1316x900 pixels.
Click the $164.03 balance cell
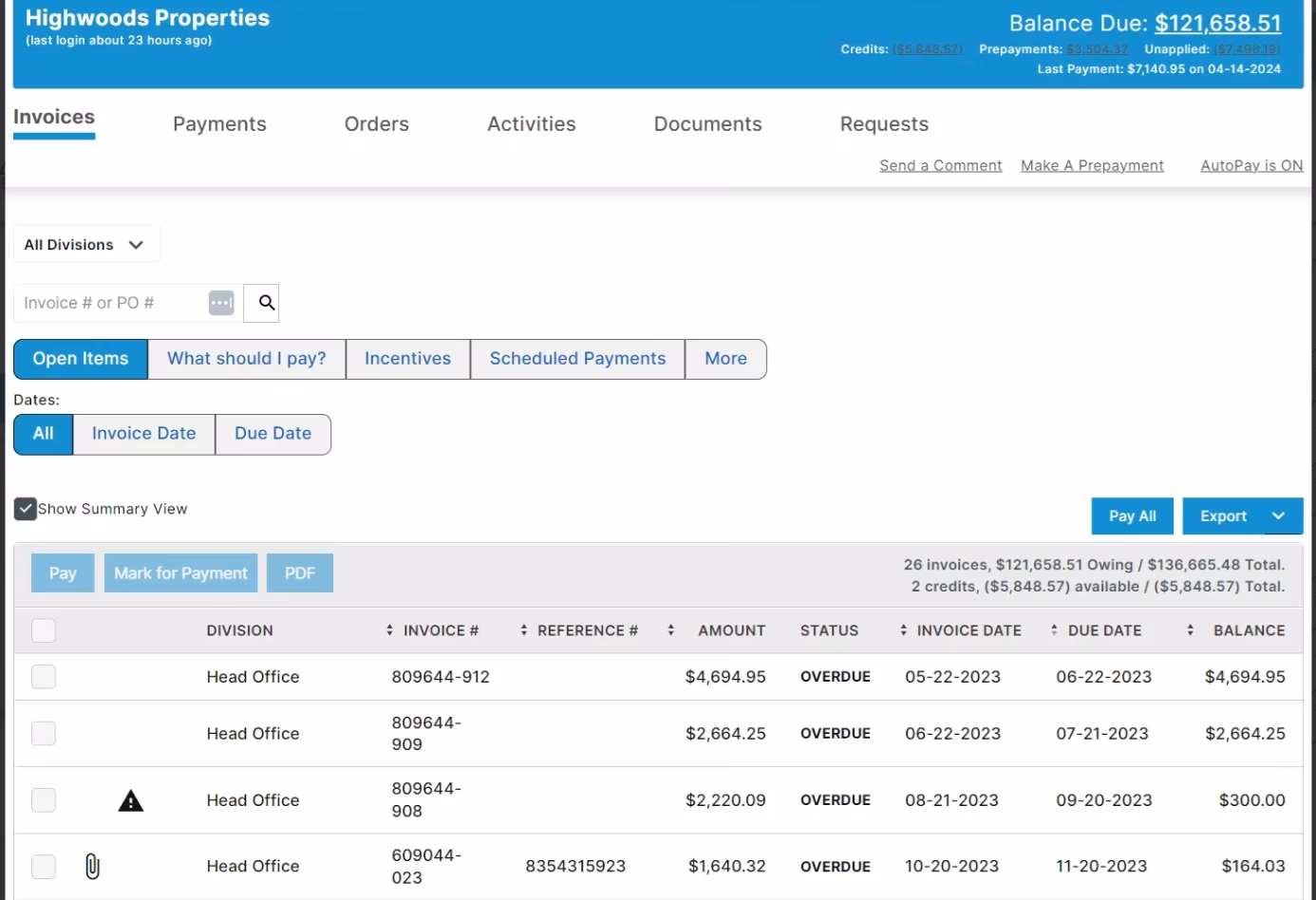(1253, 866)
